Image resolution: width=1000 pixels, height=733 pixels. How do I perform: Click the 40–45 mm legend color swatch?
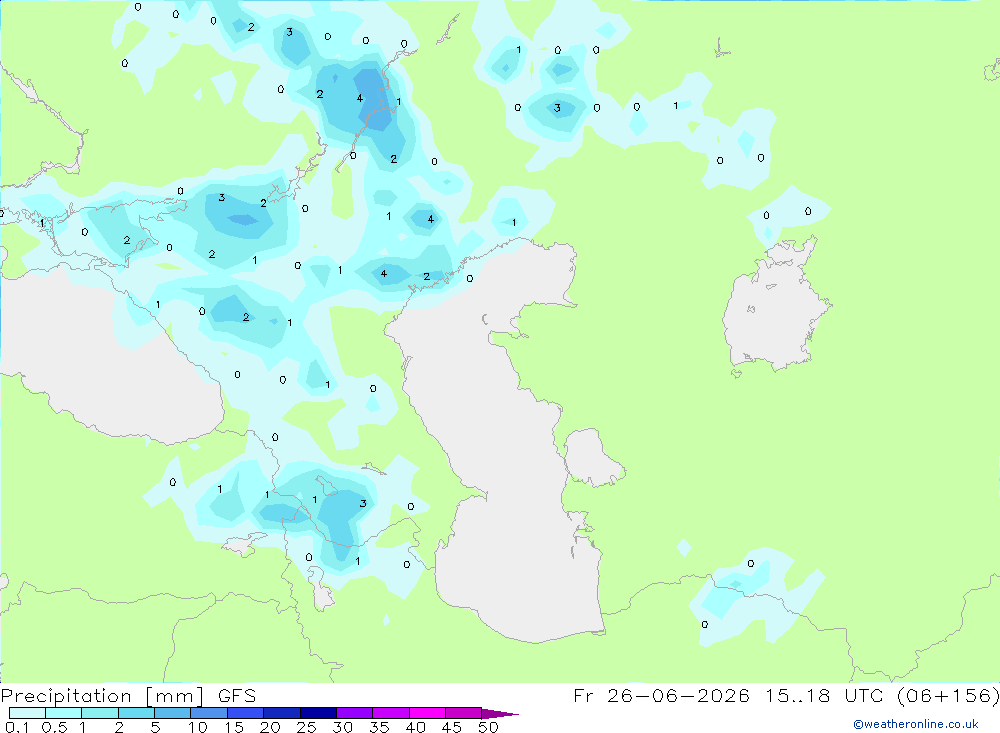coord(427,713)
